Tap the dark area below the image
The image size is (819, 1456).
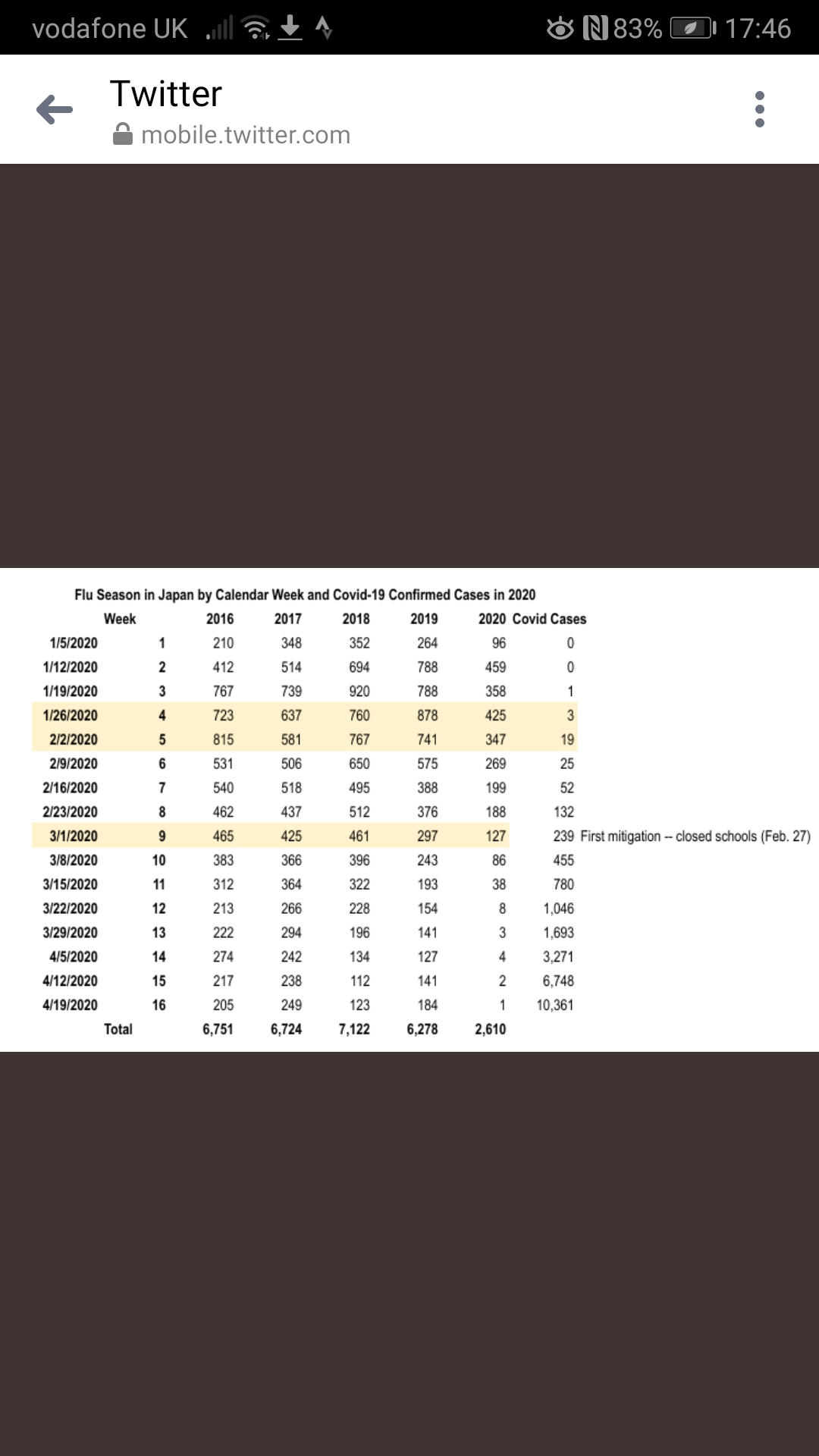[409, 1254]
